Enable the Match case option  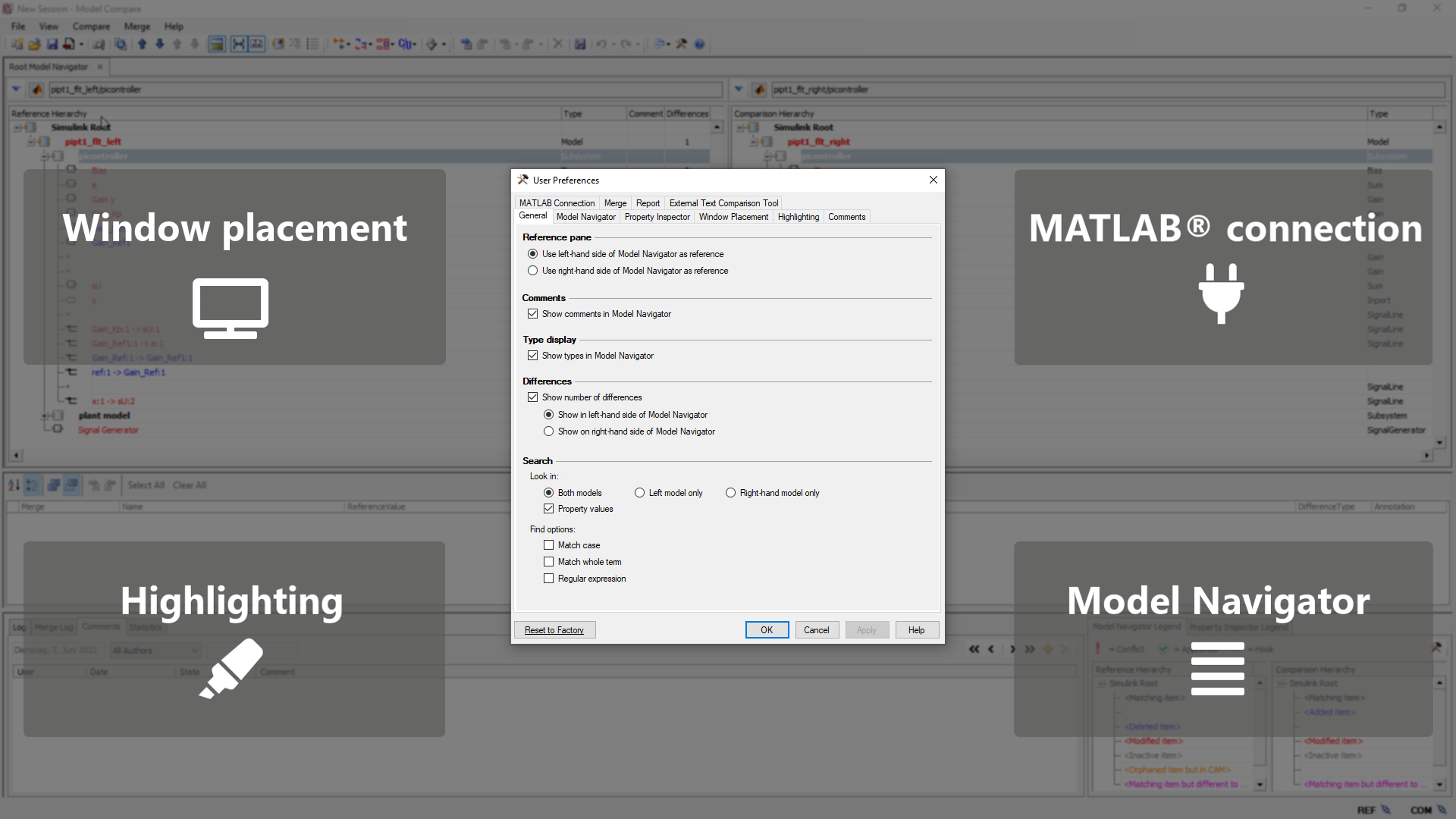point(549,544)
